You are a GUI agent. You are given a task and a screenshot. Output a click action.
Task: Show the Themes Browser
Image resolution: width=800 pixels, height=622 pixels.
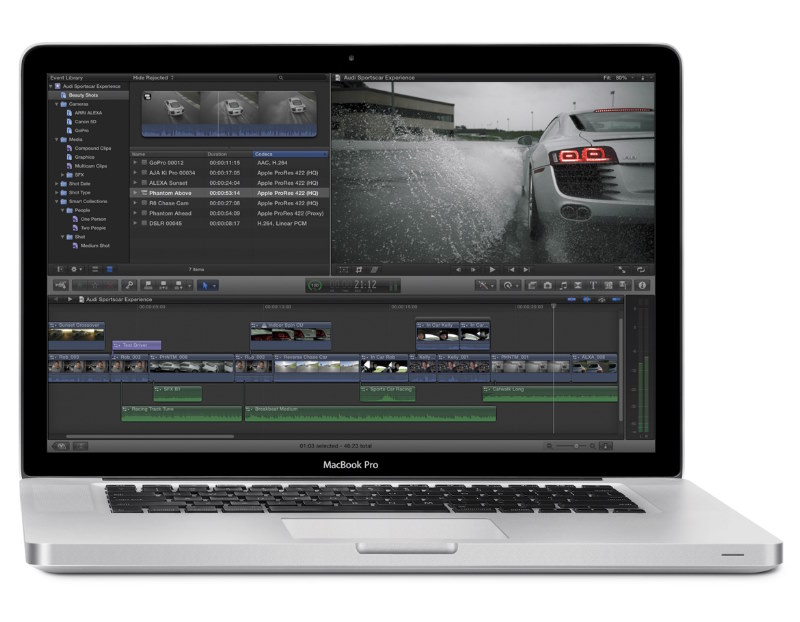pyautogui.click(x=623, y=285)
